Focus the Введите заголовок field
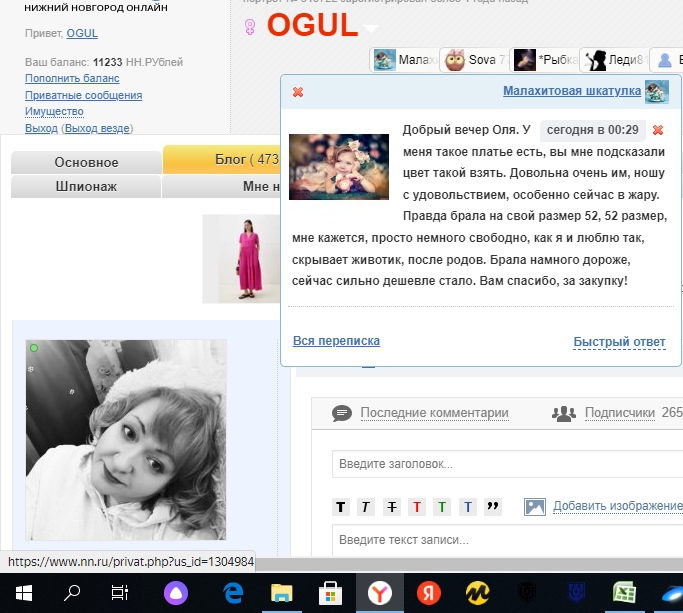Viewport: 683px width, 613px height. click(507, 464)
